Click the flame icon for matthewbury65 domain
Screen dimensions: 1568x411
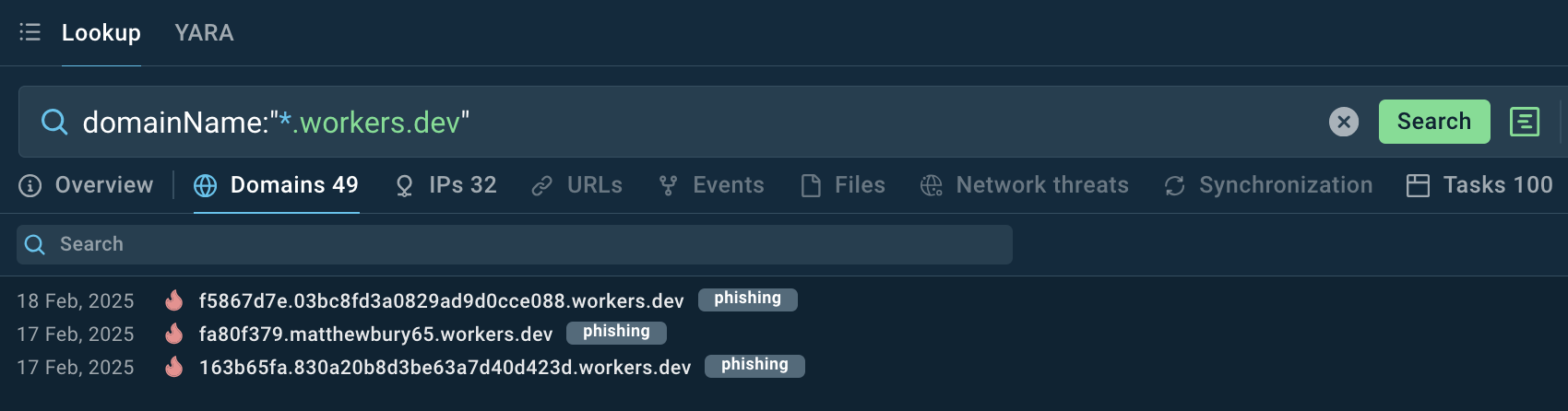point(173,334)
